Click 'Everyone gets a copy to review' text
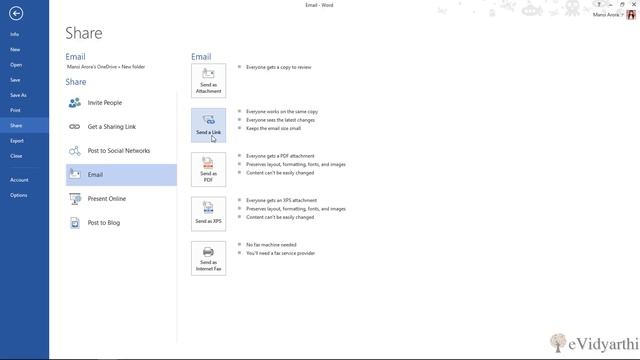Screen dimensions: 640x360 click(x=279, y=67)
